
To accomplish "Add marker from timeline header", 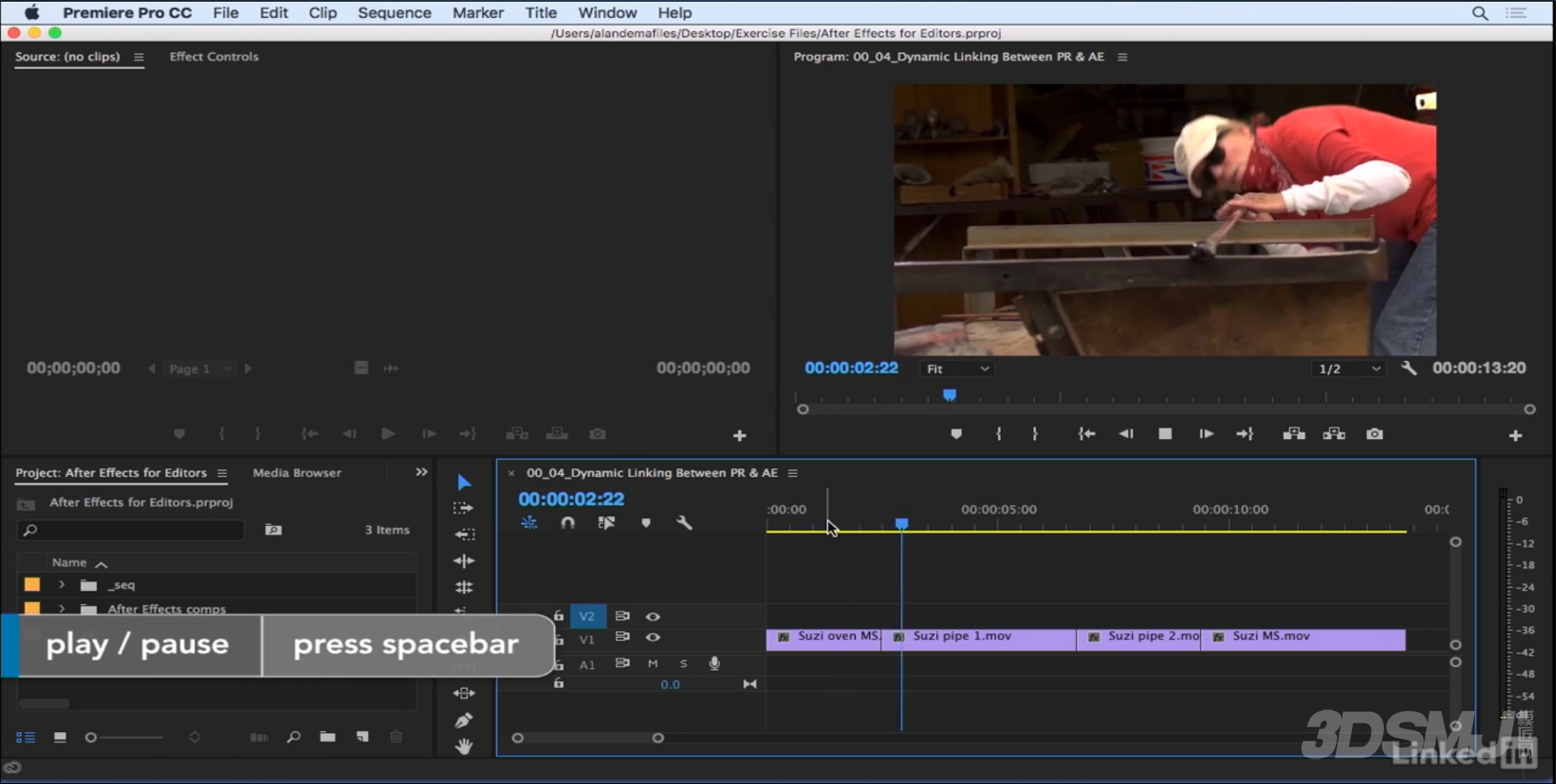I will point(646,523).
